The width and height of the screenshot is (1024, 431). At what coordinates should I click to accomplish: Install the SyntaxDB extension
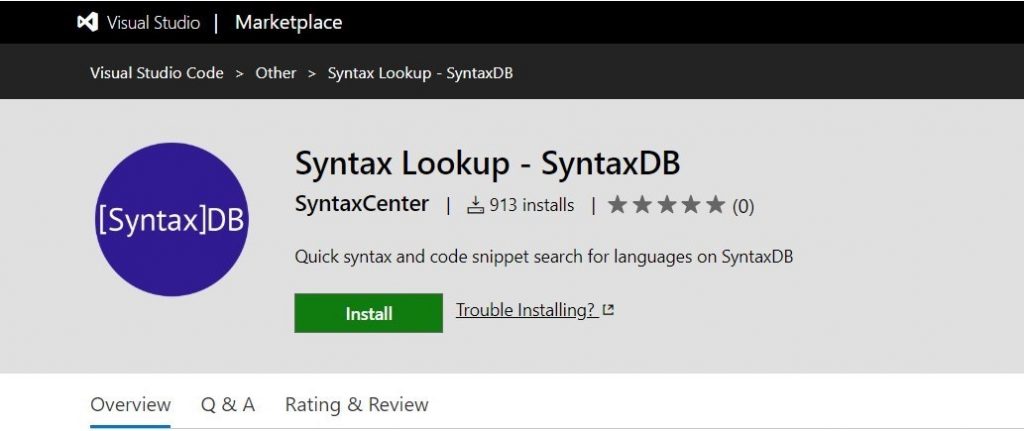click(x=368, y=313)
